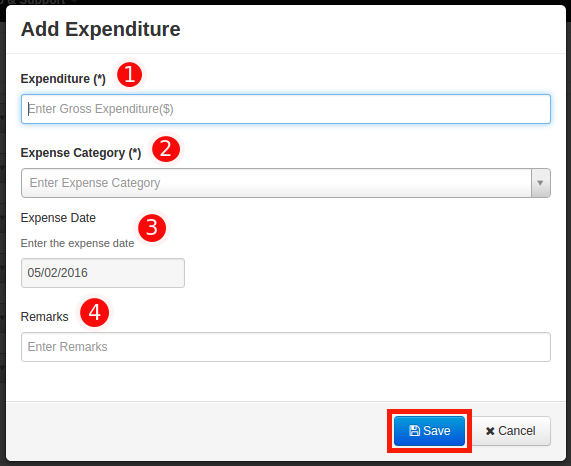571x466 pixels.
Task: Click into the Enter Remarks field
Action: click(286, 347)
